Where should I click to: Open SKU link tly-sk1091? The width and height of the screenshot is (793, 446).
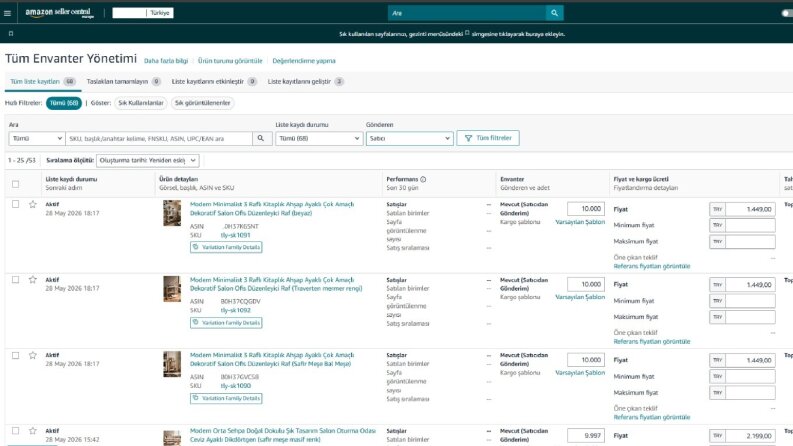coord(235,235)
